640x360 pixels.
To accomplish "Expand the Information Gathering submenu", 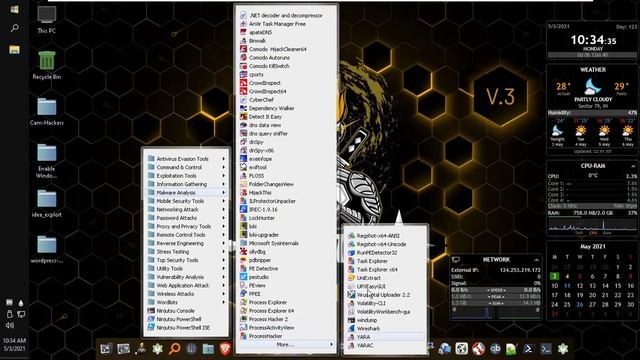I will (187, 184).
